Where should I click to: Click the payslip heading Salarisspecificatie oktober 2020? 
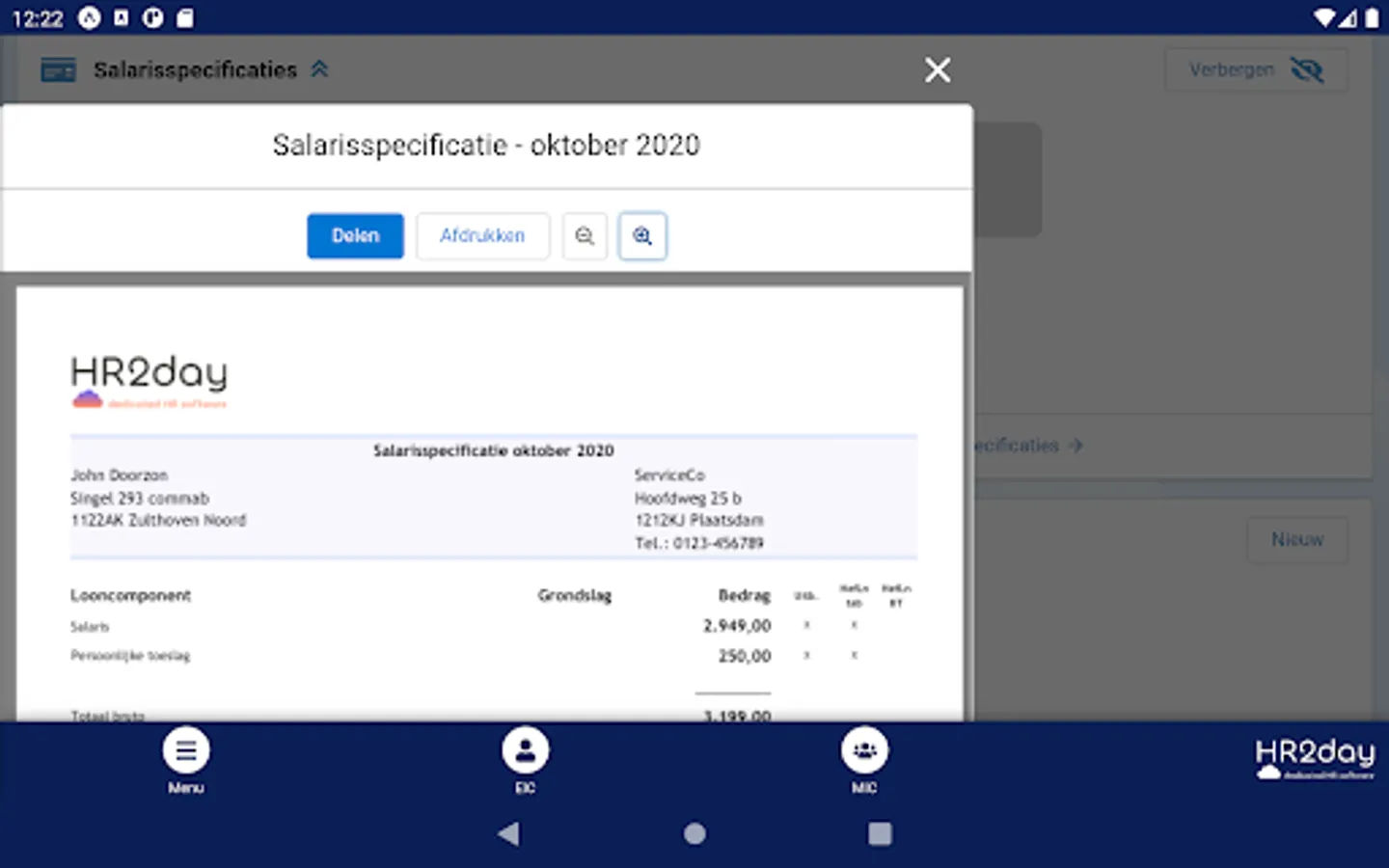[494, 450]
